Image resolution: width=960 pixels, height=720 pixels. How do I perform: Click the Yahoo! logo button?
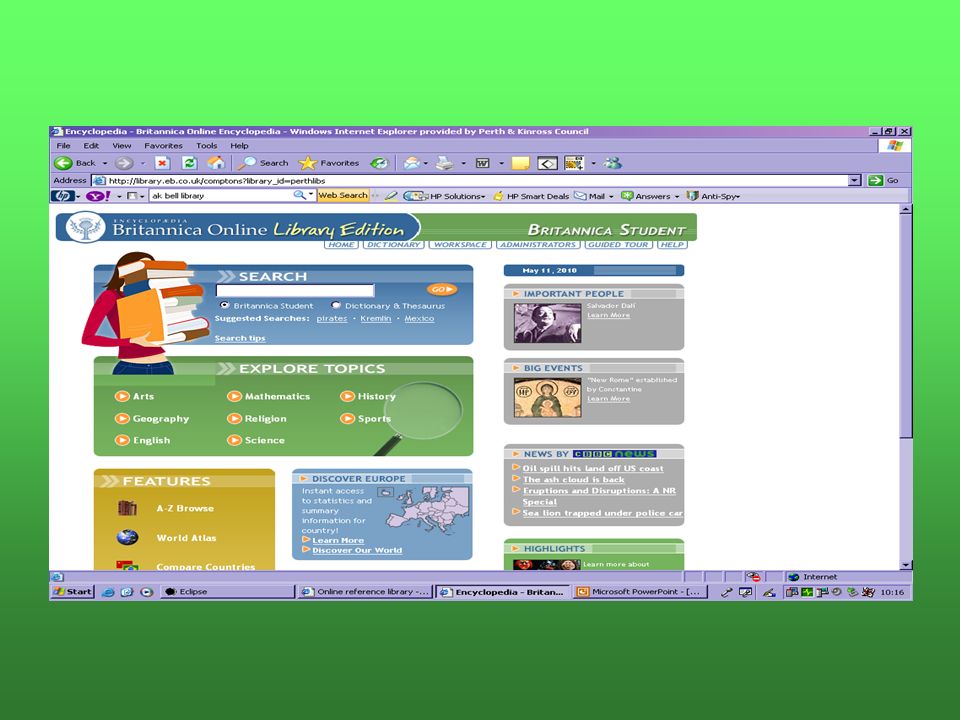pos(97,196)
